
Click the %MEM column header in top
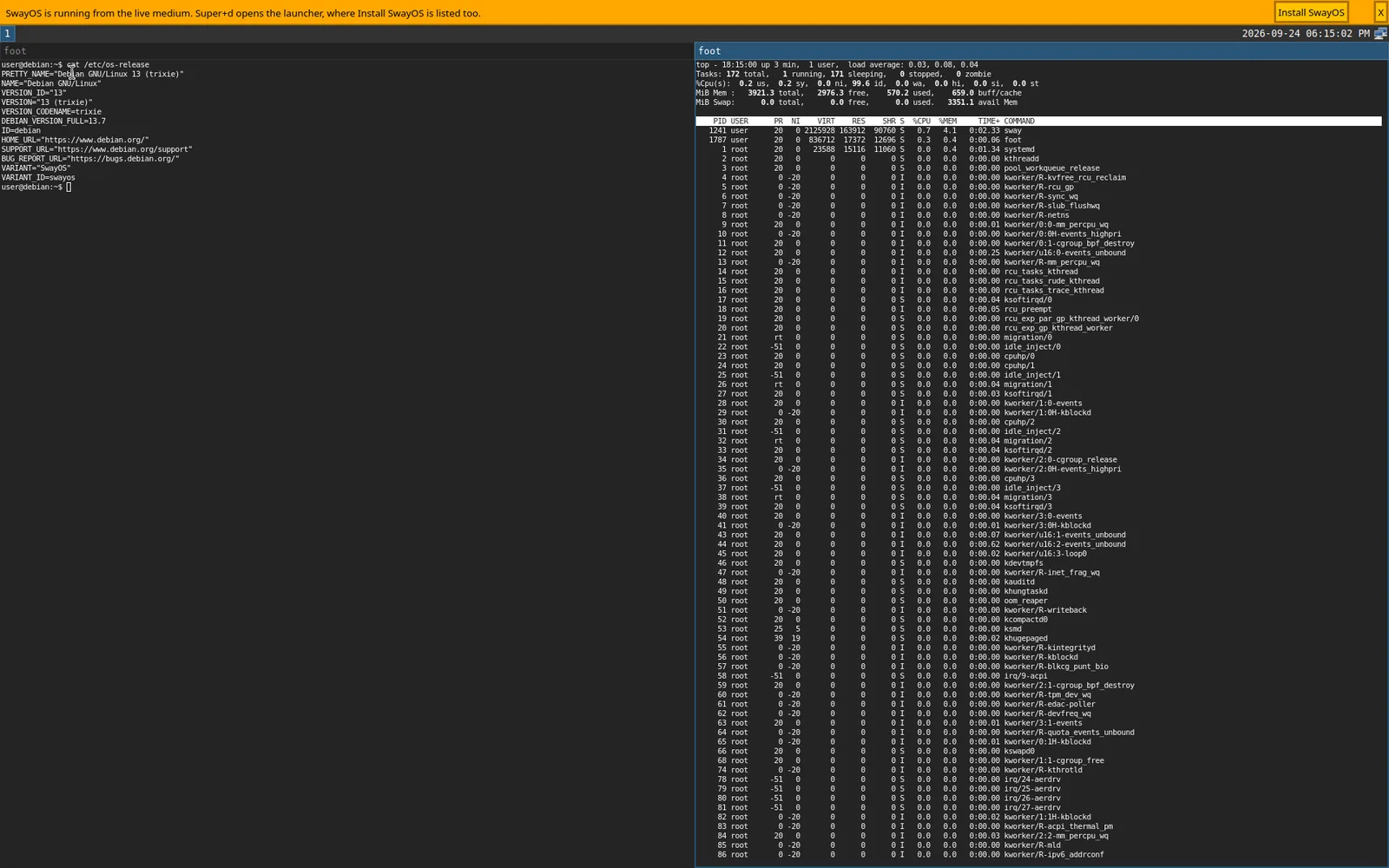pos(947,122)
